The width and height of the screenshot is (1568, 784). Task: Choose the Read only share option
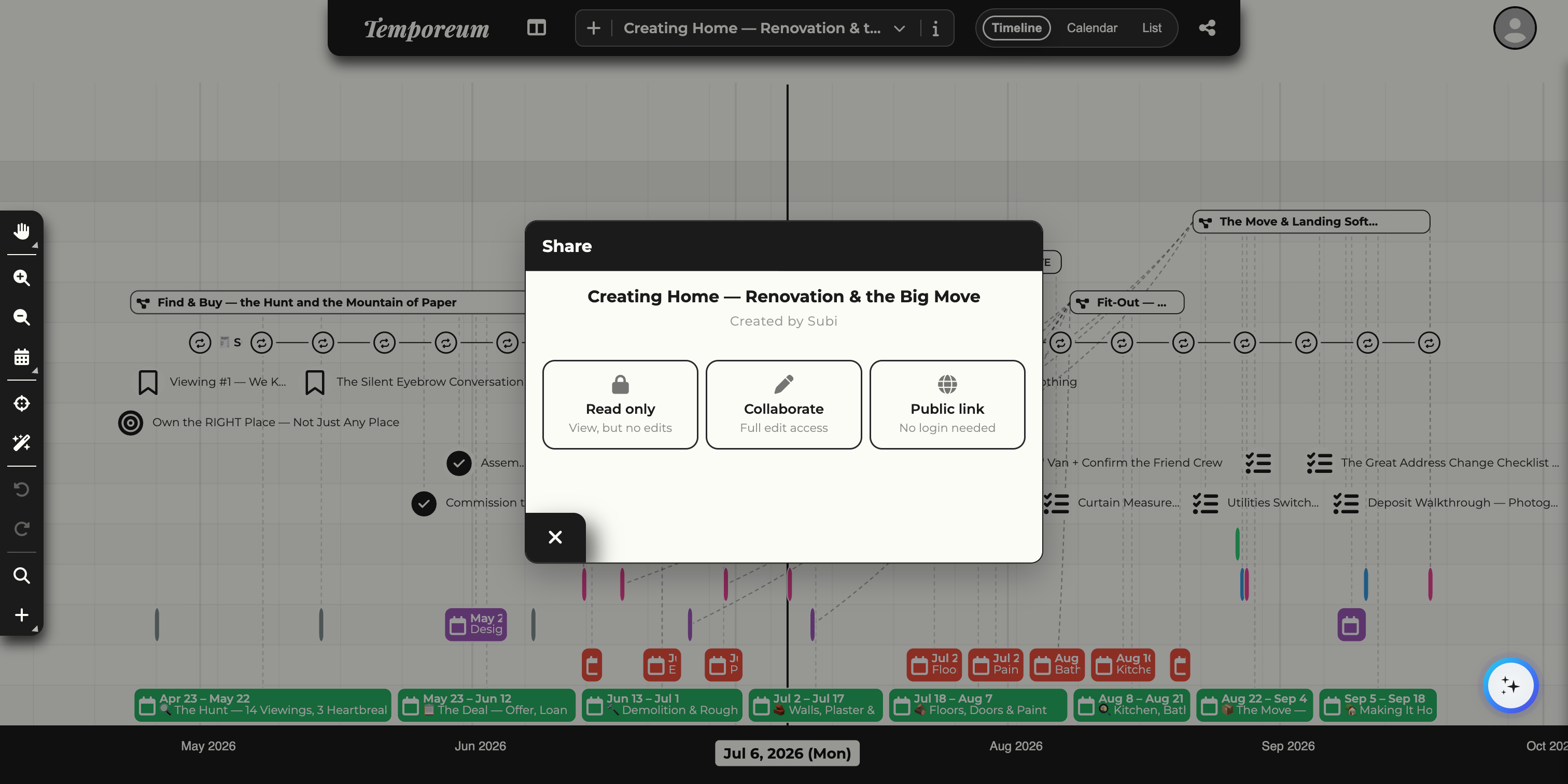pyautogui.click(x=620, y=405)
